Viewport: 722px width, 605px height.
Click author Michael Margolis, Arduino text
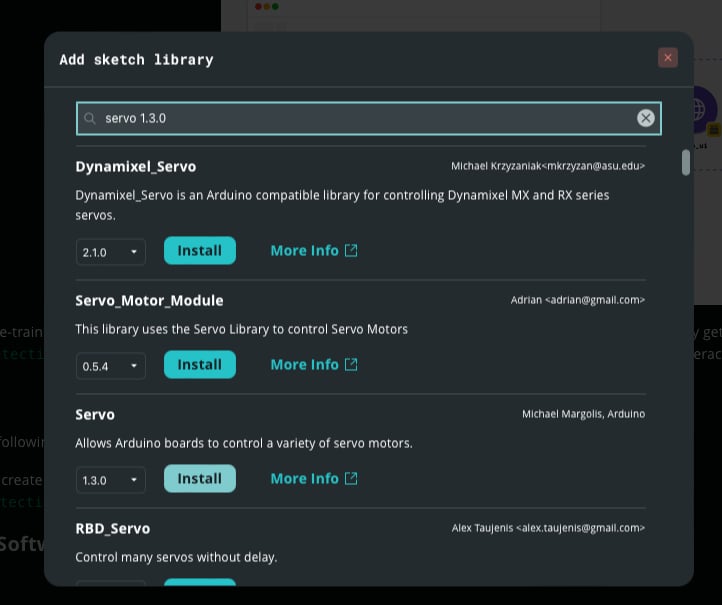[x=583, y=414]
